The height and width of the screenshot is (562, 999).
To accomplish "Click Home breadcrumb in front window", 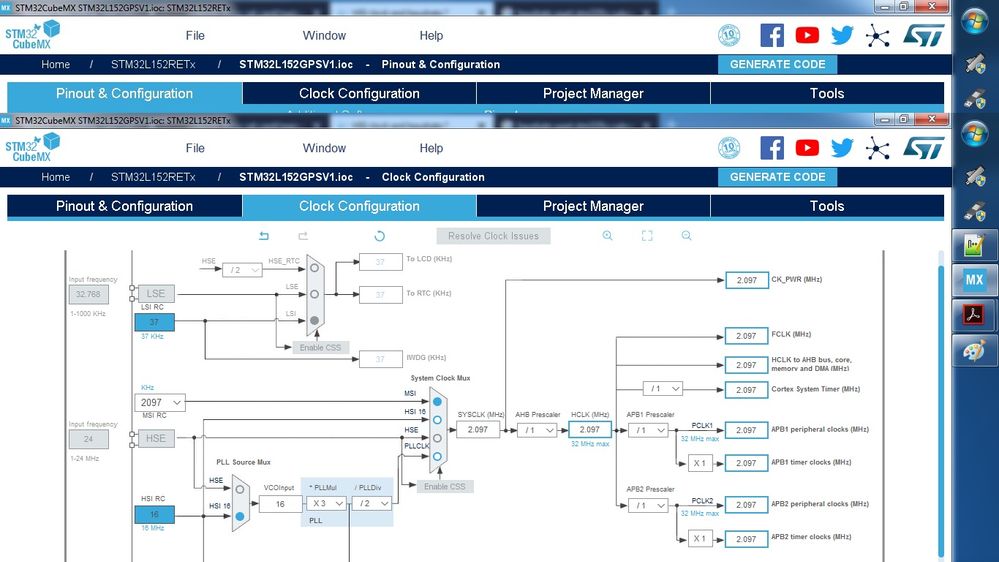I will coord(55,177).
